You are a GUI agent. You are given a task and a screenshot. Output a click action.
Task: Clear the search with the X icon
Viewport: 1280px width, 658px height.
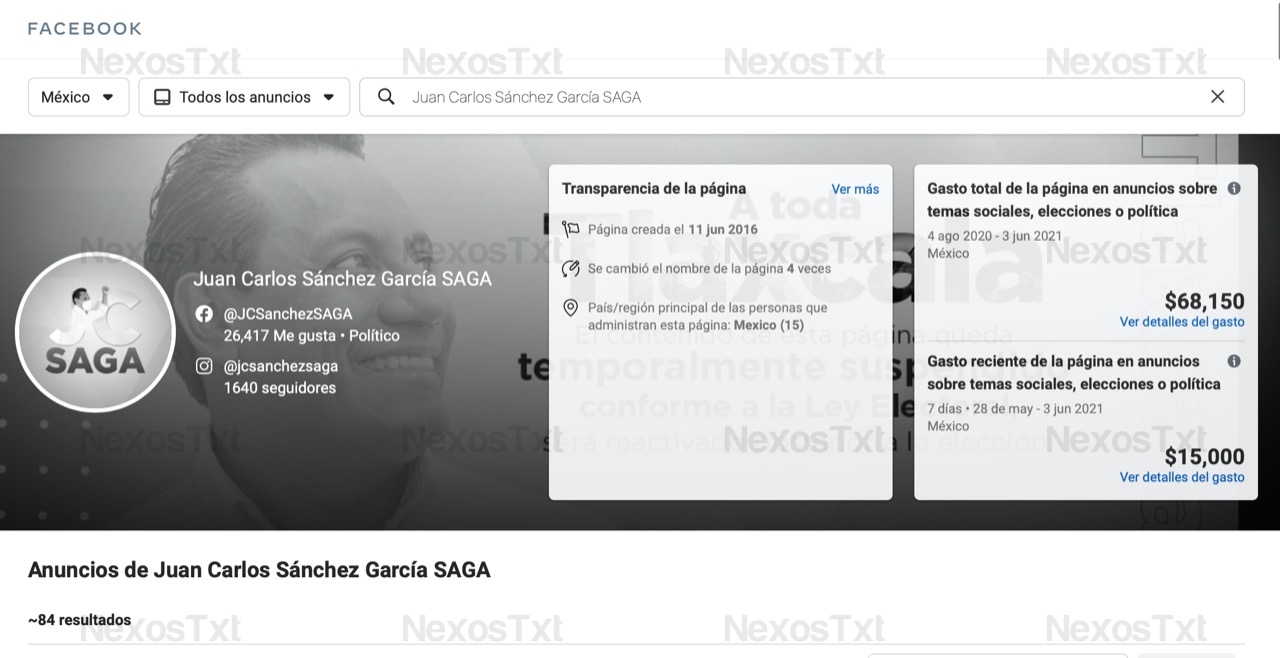(x=1217, y=97)
